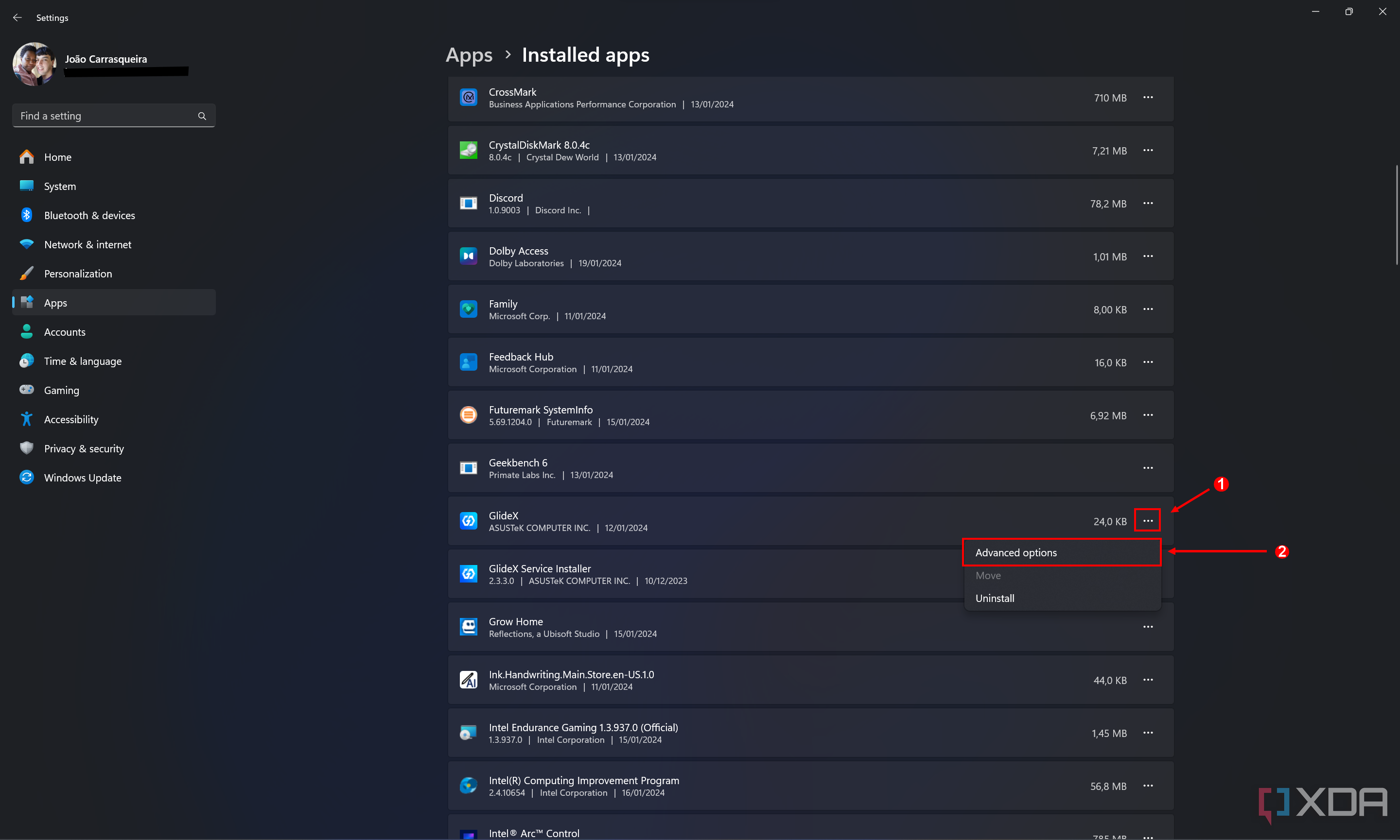Open the three-dot menu for Family
The image size is (1400, 840).
click(x=1147, y=309)
